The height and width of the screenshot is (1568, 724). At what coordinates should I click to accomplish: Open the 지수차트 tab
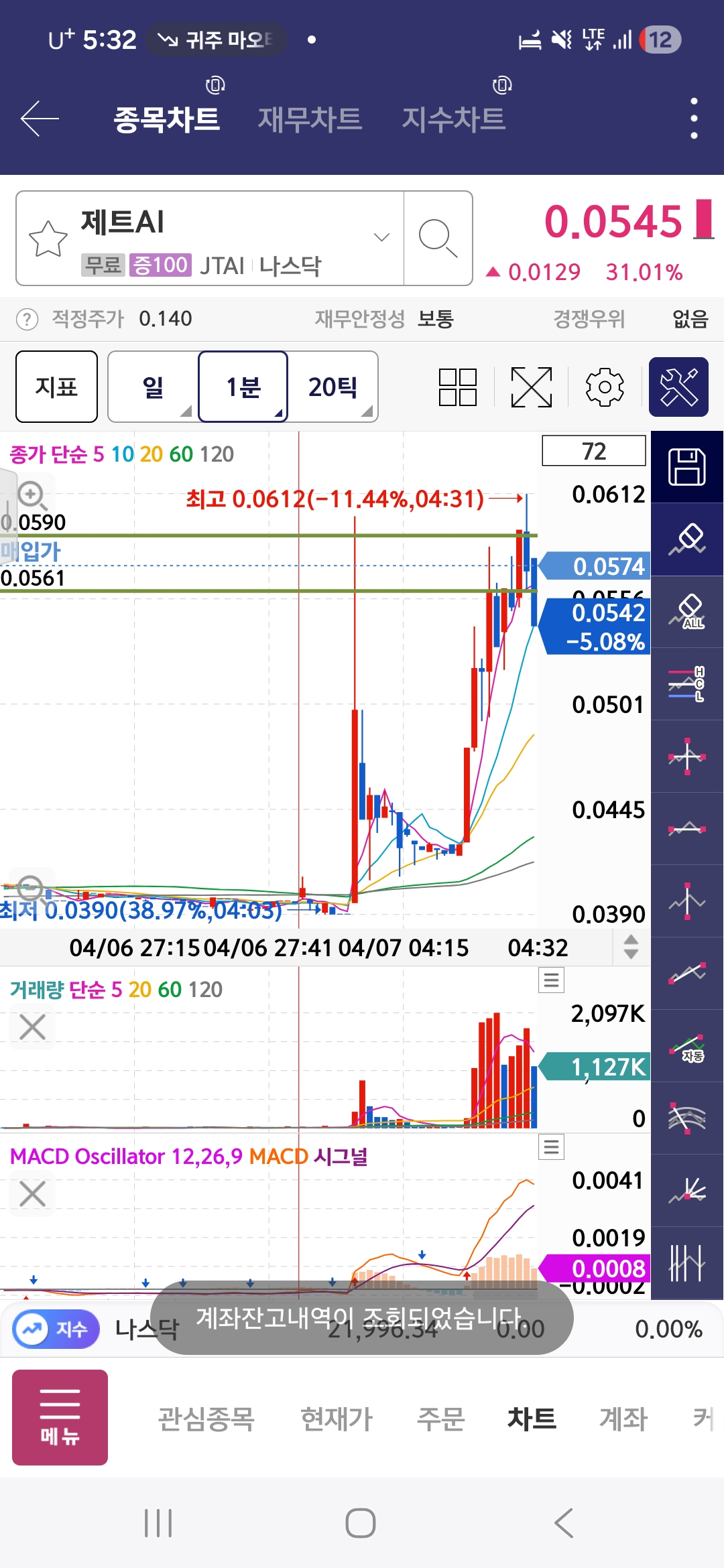[453, 119]
